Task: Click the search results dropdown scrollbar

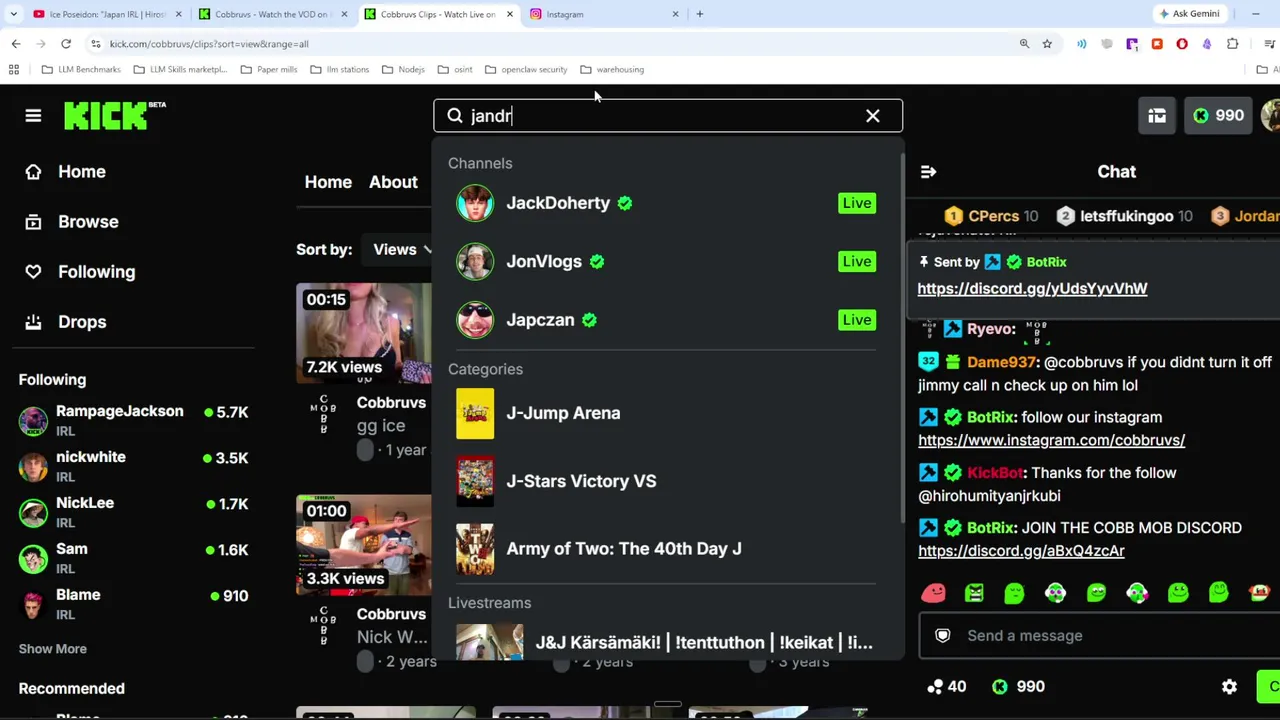Action: point(903,340)
